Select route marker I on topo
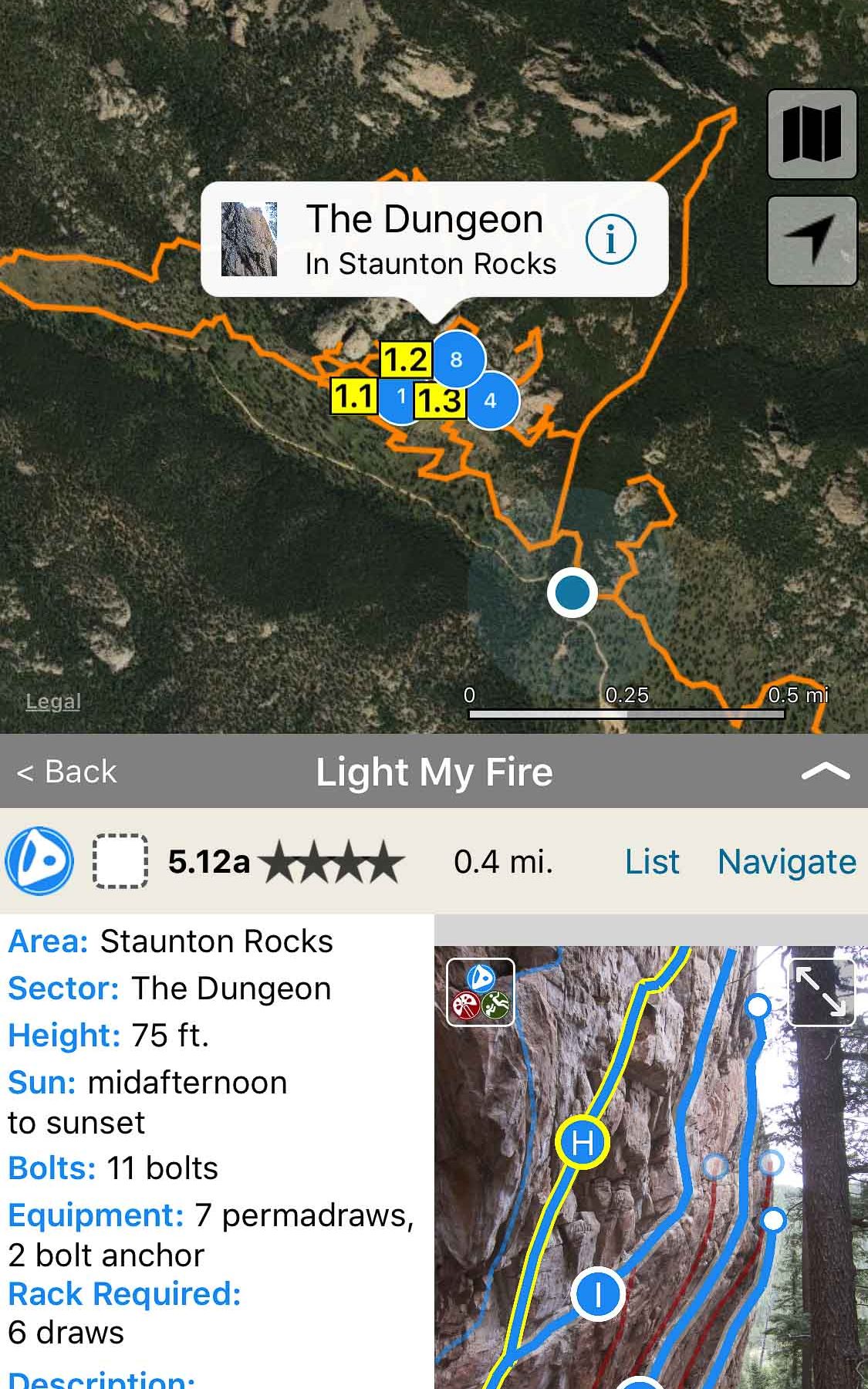Screen dimensions: 868x1389 click(598, 1293)
